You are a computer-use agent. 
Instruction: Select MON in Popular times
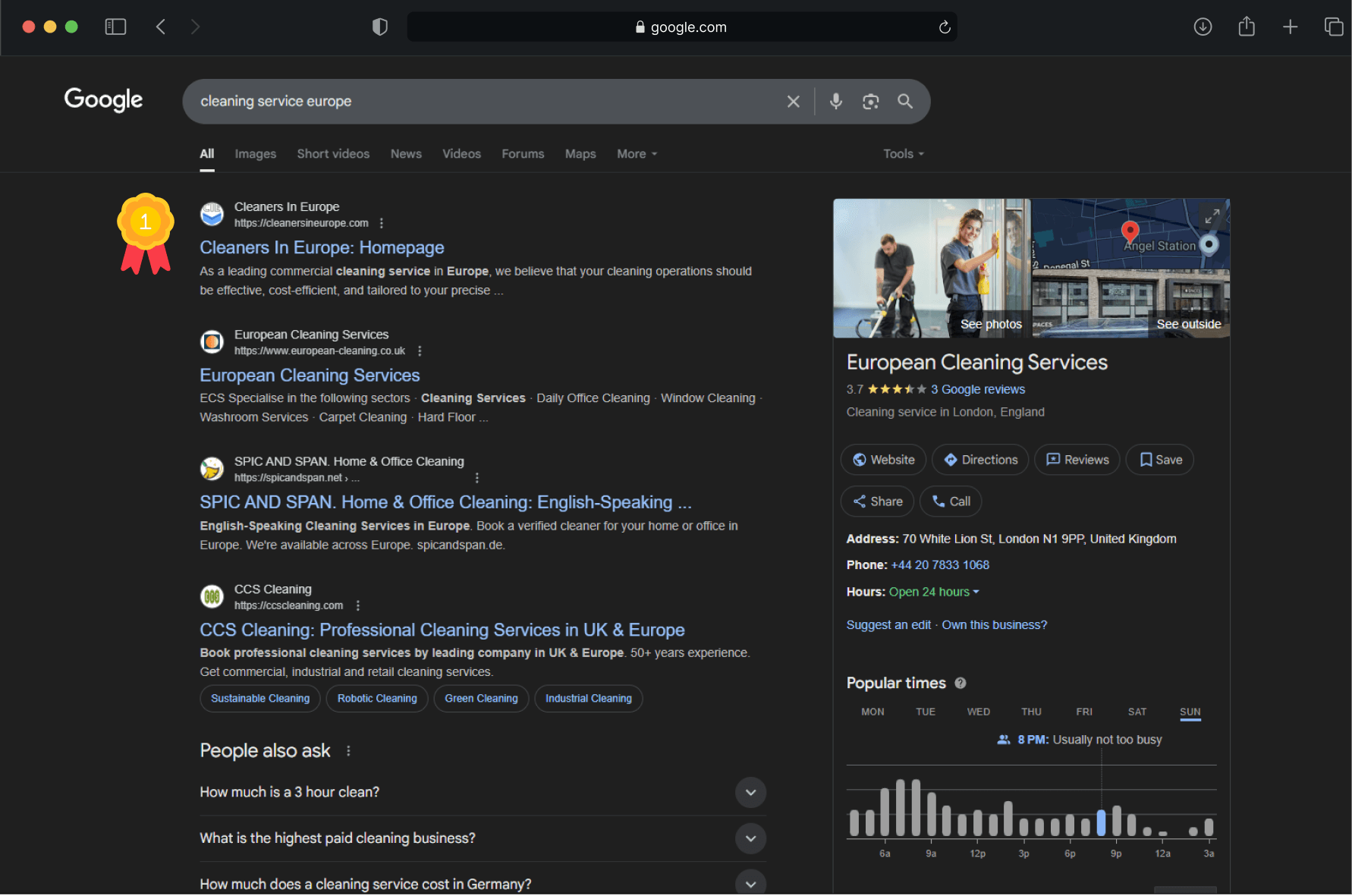(873, 712)
